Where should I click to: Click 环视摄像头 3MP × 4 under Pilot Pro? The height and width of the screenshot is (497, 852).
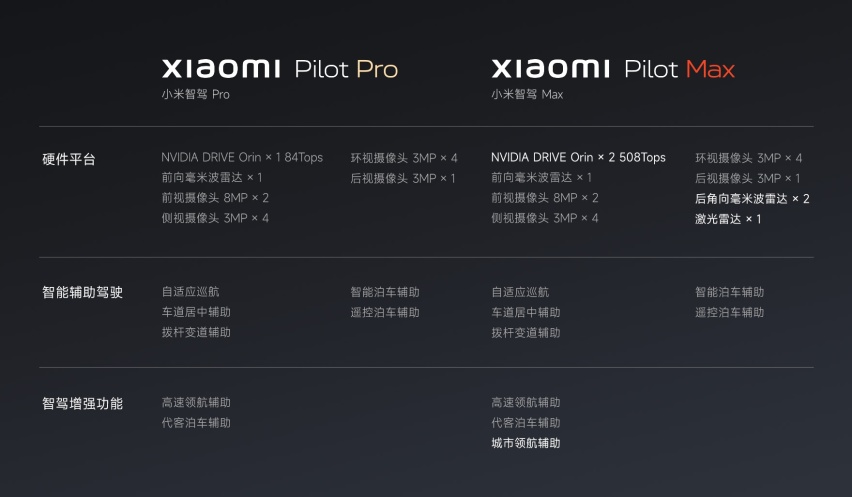[x=404, y=158]
